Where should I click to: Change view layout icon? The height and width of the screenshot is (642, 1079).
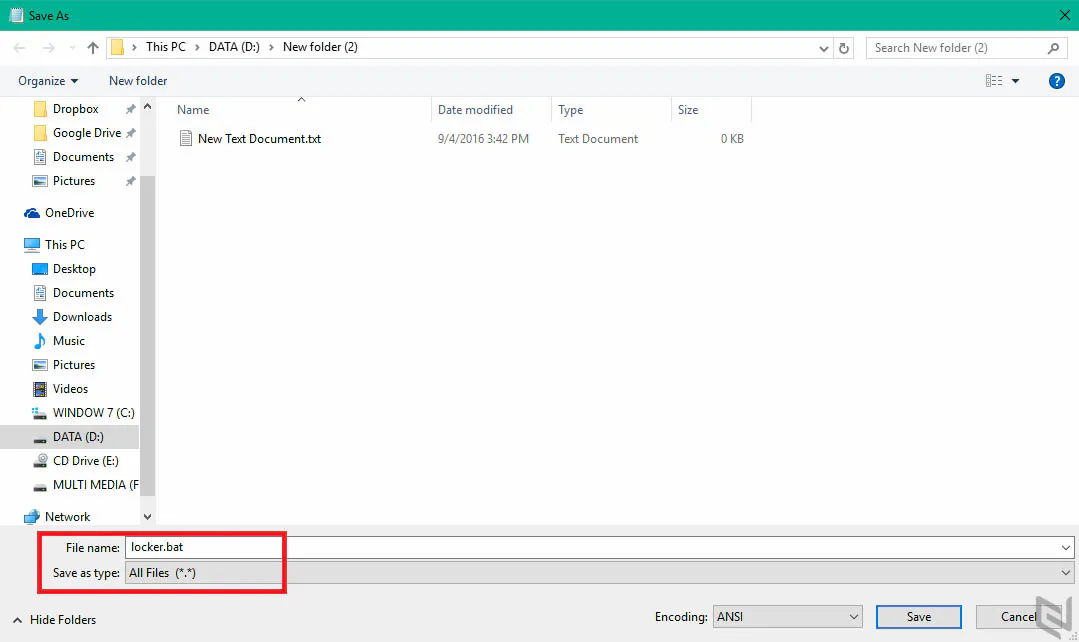(x=994, y=81)
